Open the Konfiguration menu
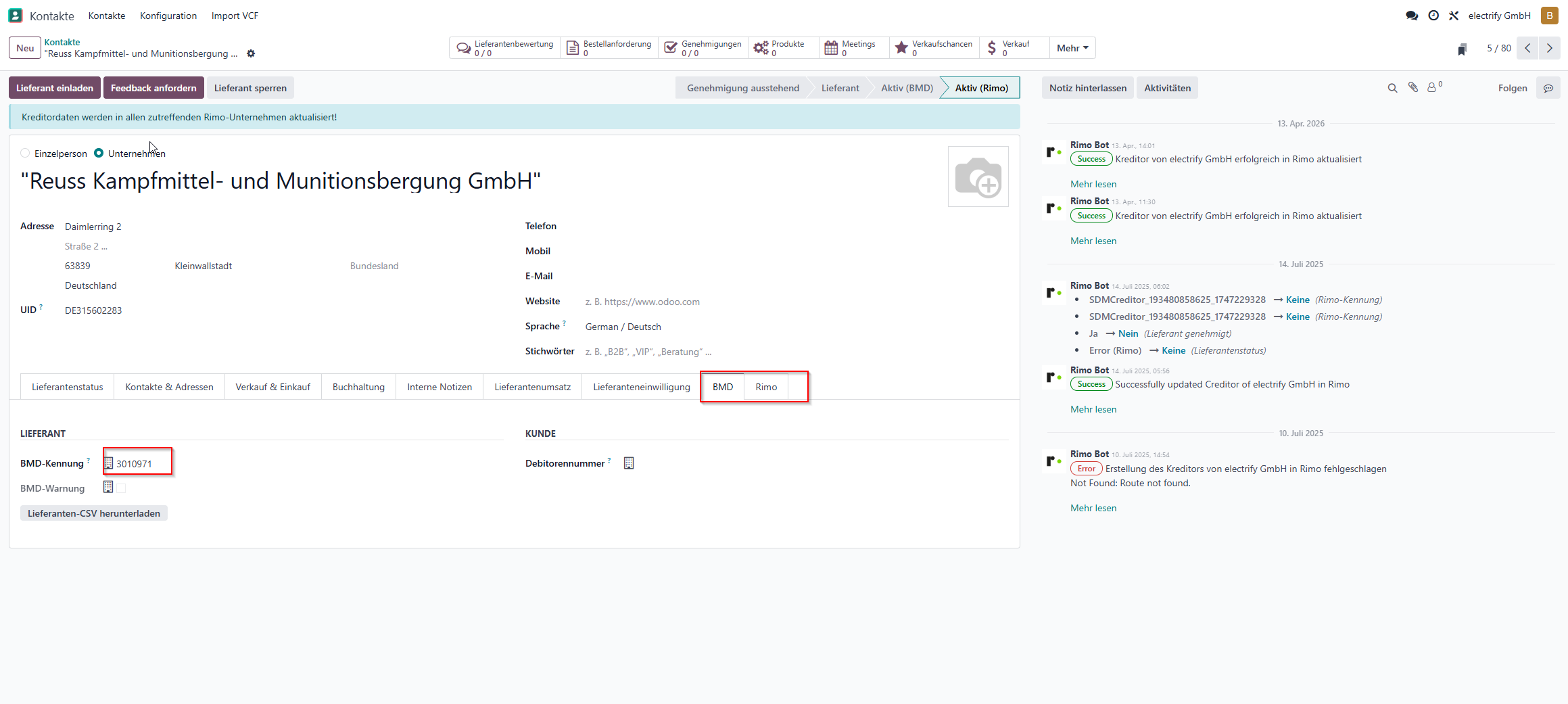Image resolution: width=1568 pixels, height=704 pixels. coord(168,16)
